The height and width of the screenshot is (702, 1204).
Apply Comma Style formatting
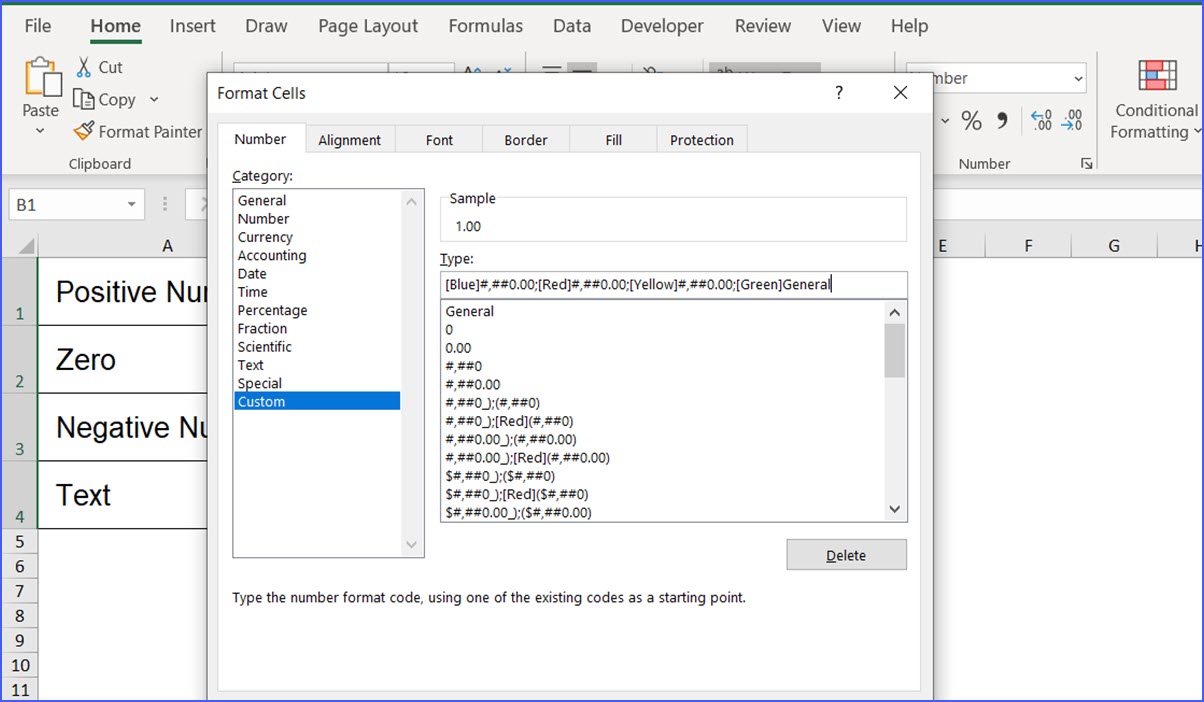coord(1000,120)
